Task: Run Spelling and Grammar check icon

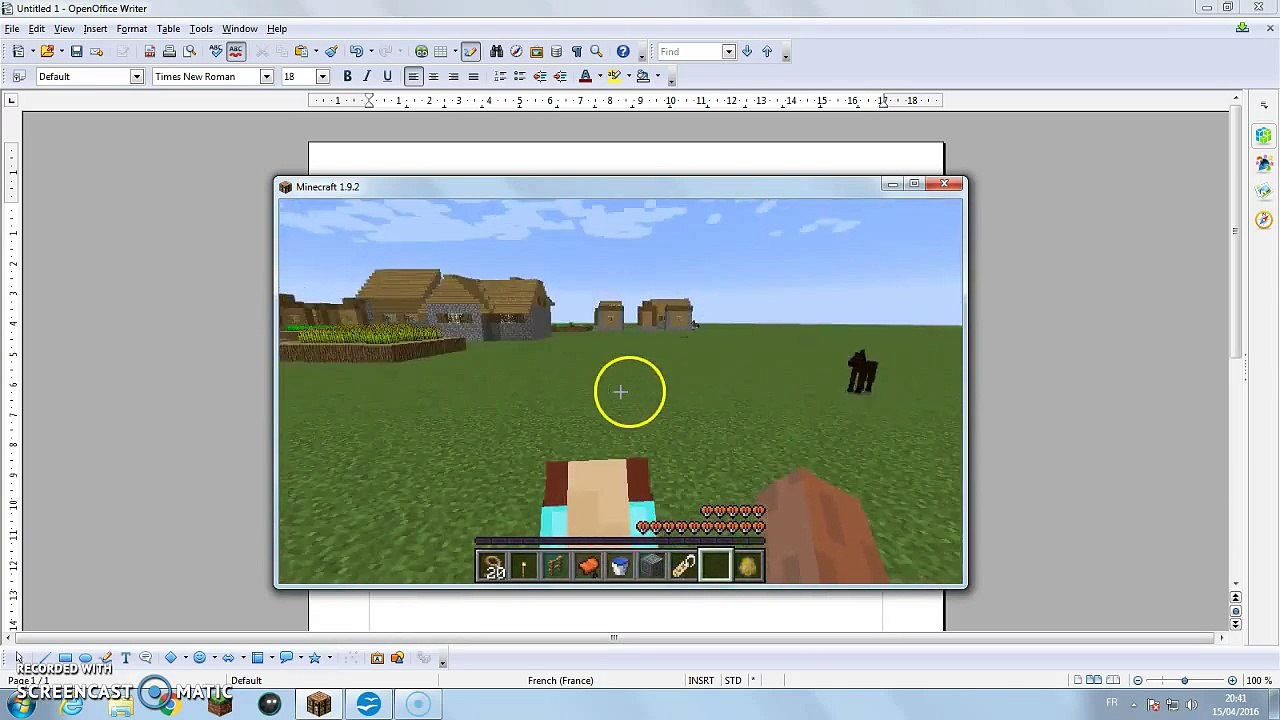Action: pos(215,51)
